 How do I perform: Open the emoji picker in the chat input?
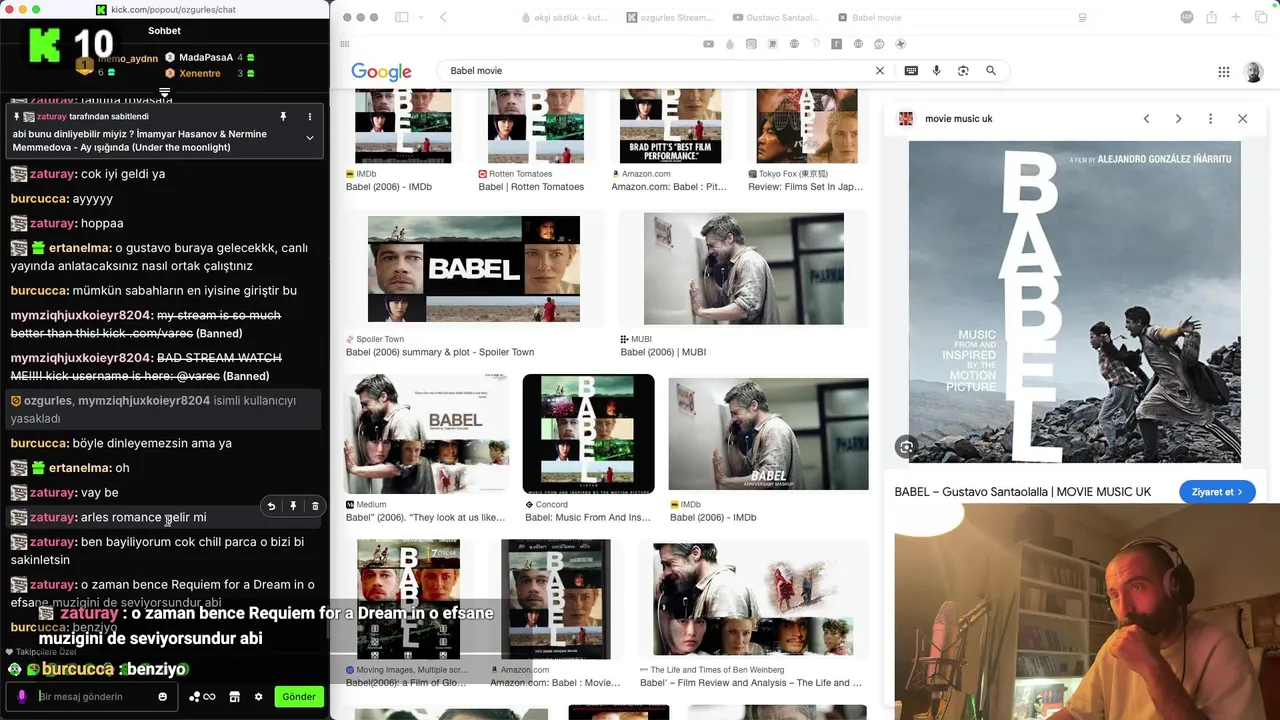(x=163, y=697)
